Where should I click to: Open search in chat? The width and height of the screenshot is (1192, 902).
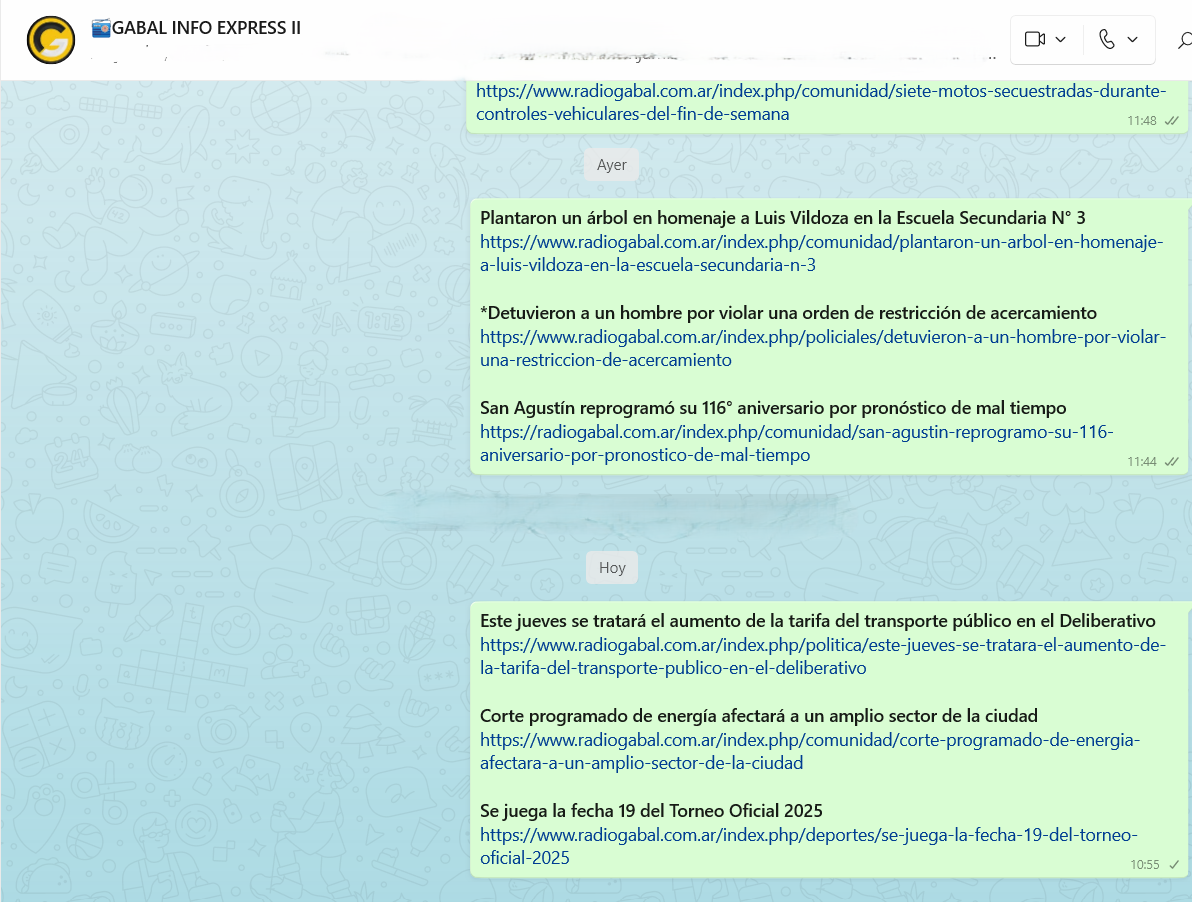click(1184, 40)
